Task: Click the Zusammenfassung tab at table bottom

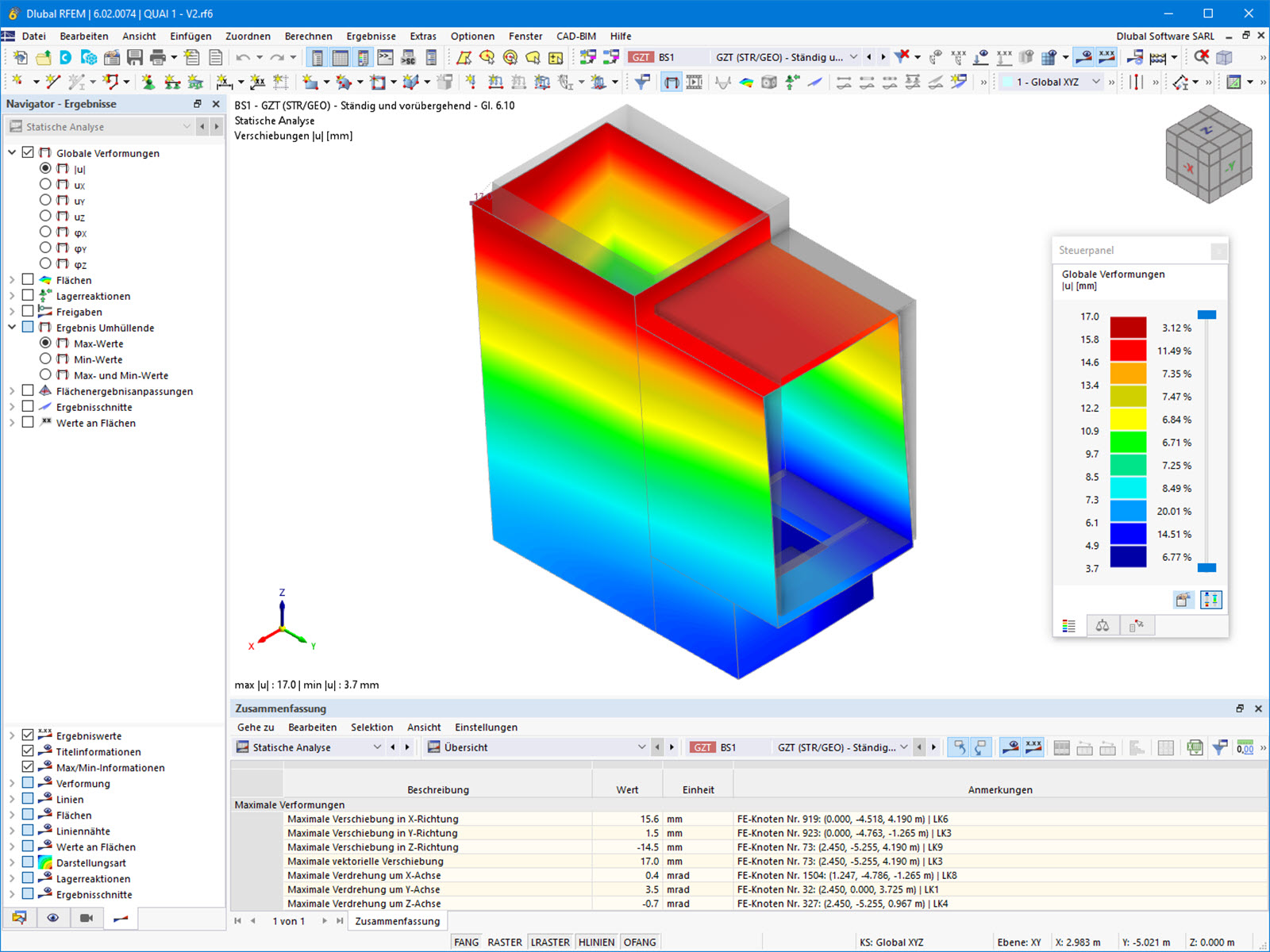Action: coord(398,921)
